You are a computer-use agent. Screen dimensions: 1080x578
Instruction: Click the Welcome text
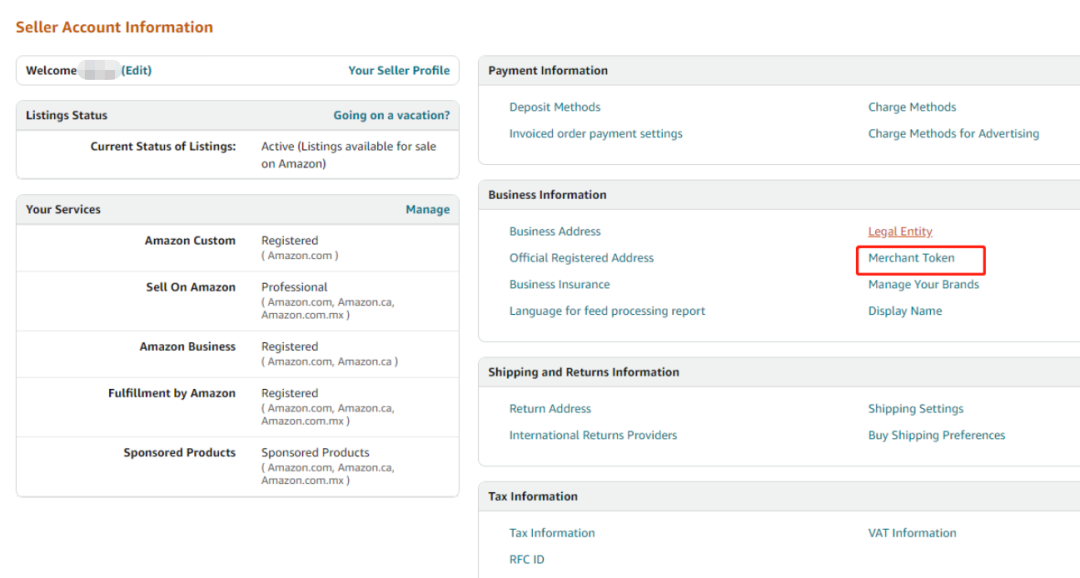coord(51,70)
